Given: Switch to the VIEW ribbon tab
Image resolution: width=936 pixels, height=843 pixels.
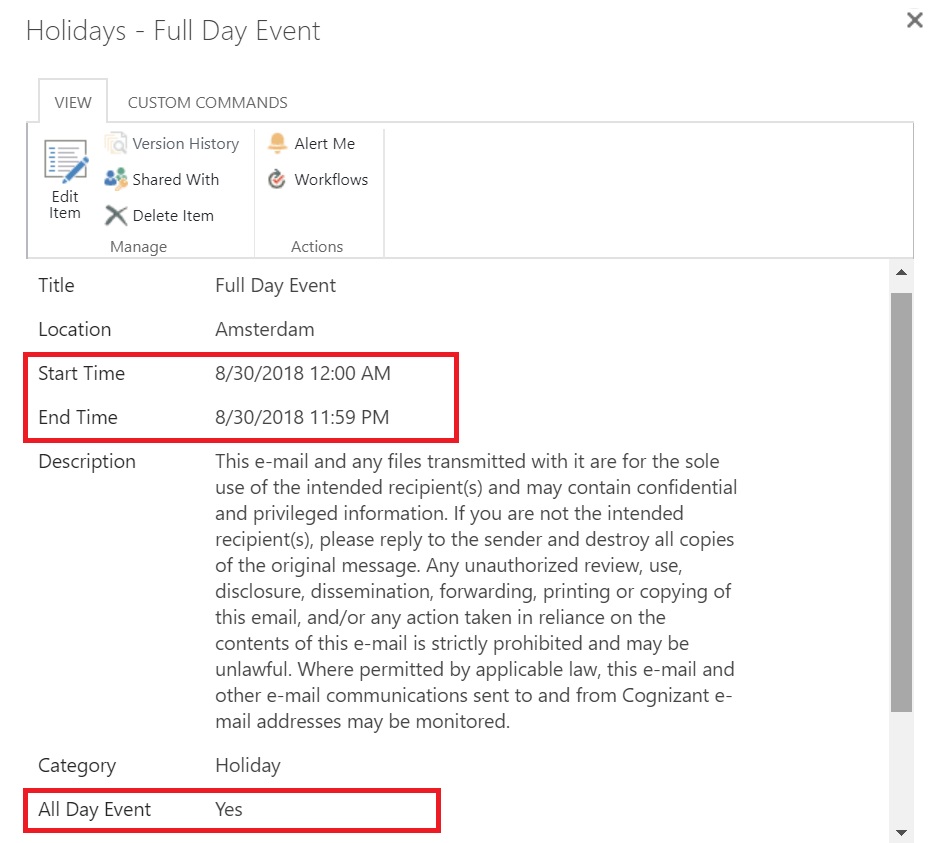Looking at the screenshot, I should click(73, 102).
